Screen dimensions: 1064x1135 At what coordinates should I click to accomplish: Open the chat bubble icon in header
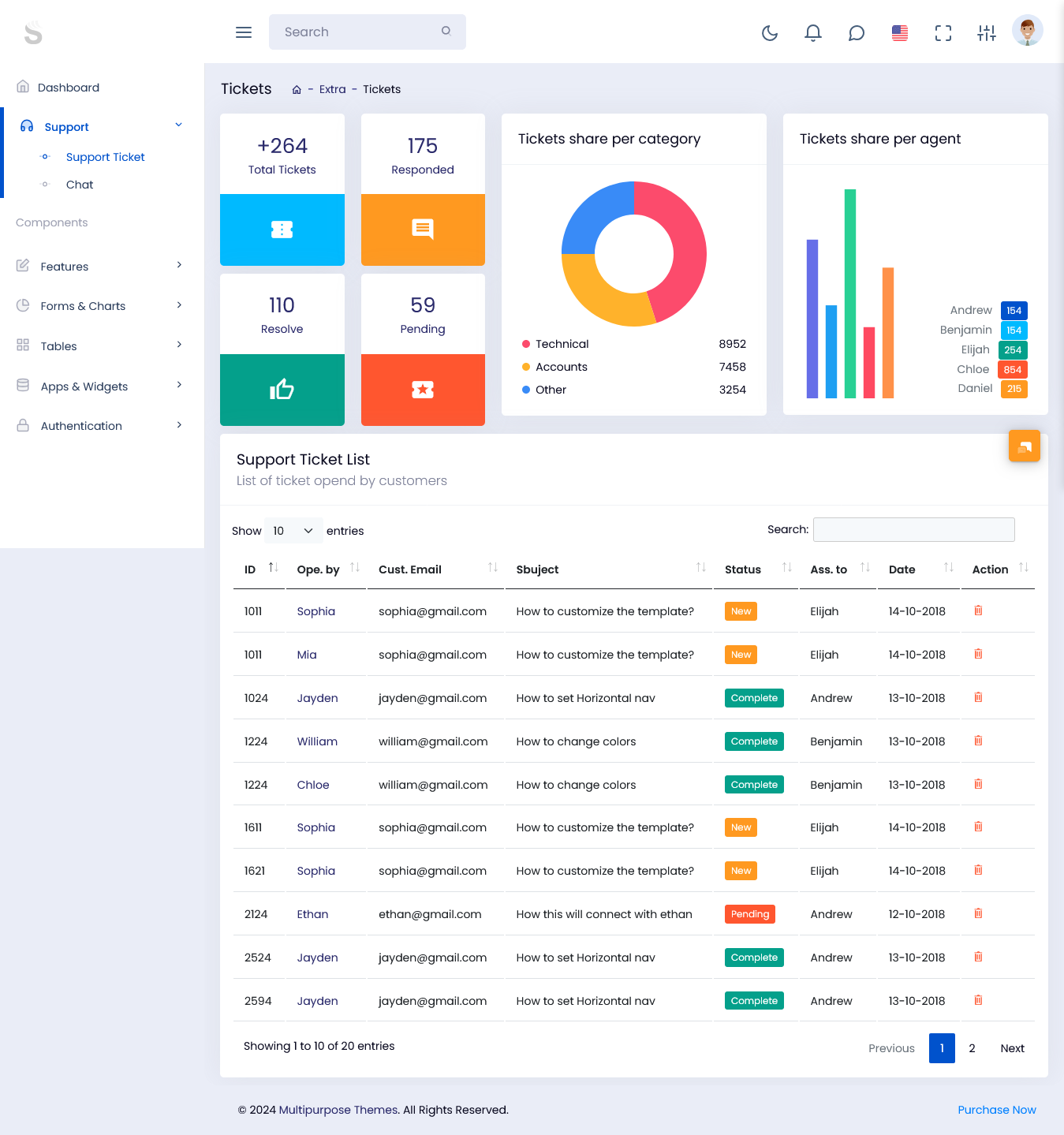(x=857, y=32)
